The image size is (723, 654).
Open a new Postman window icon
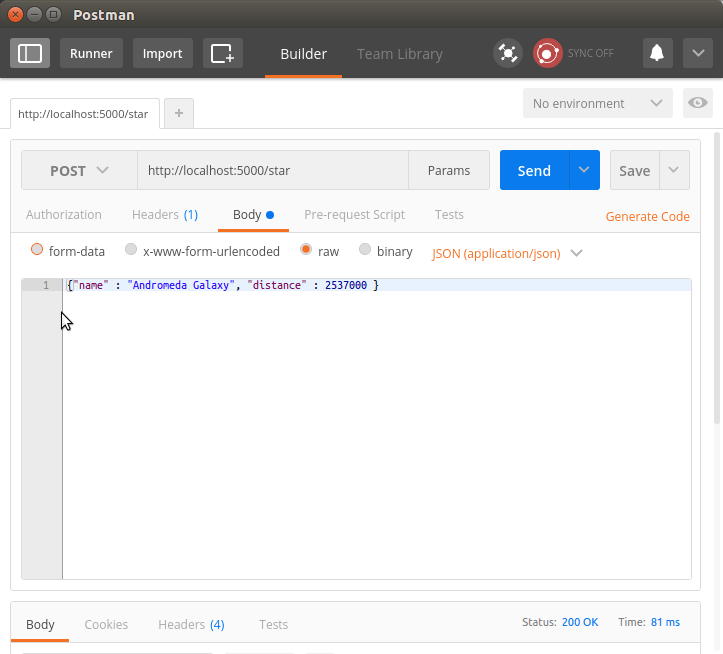click(x=223, y=53)
